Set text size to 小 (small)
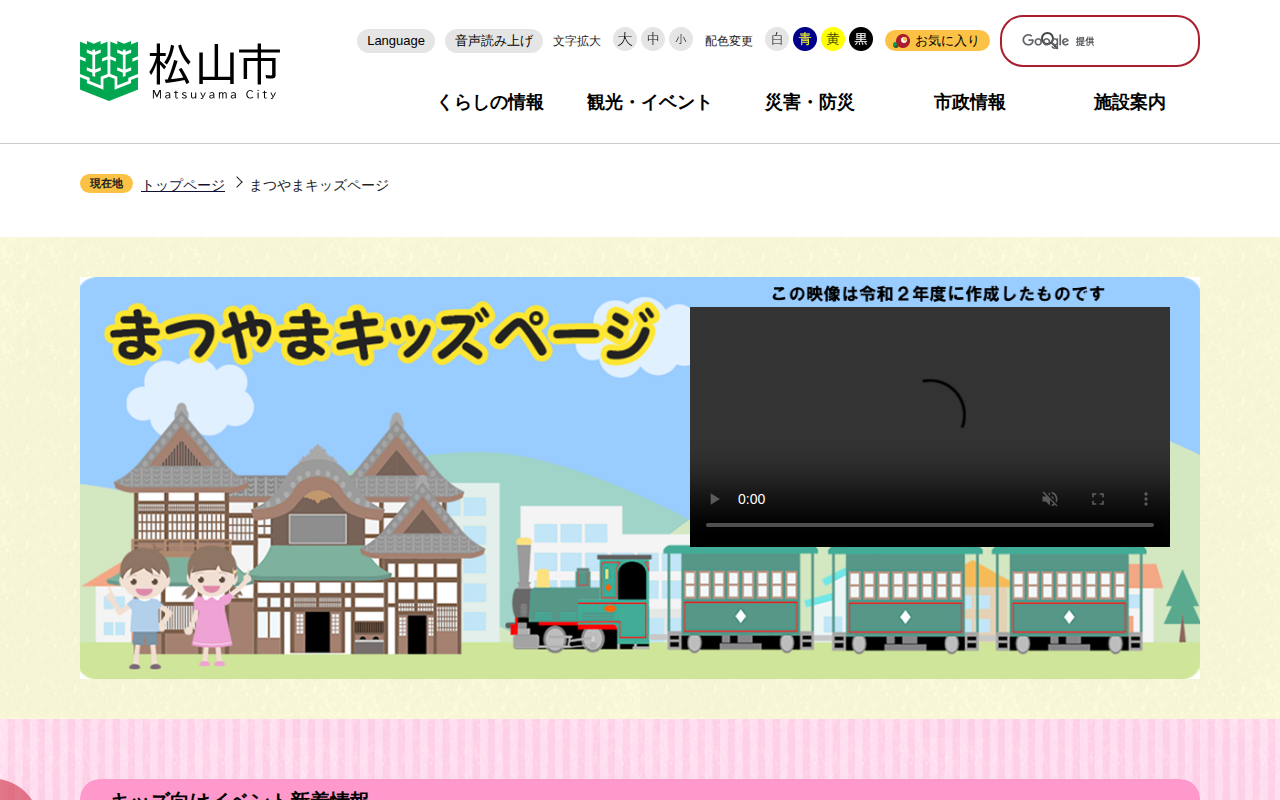The height and width of the screenshot is (800, 1280). (681, 39)
